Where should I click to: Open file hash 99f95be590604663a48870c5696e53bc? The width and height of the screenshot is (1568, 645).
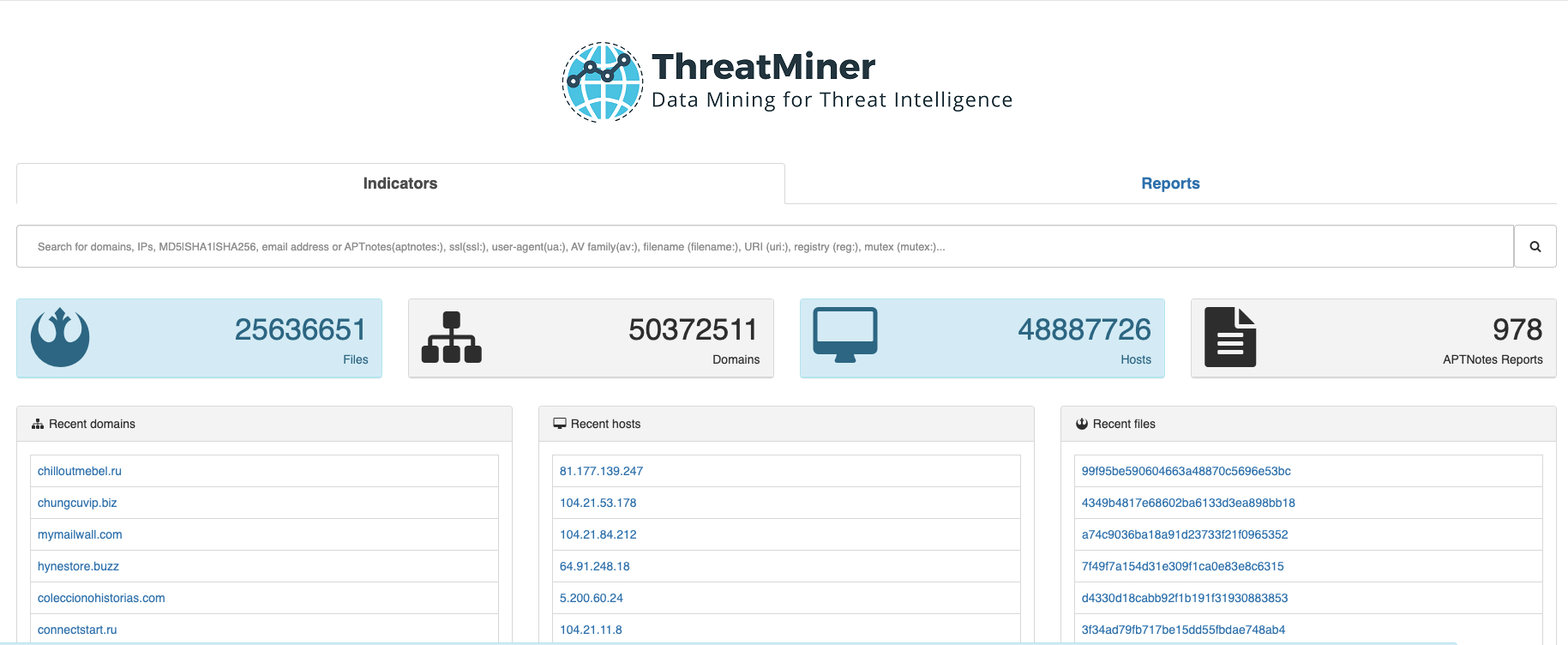1186,471
